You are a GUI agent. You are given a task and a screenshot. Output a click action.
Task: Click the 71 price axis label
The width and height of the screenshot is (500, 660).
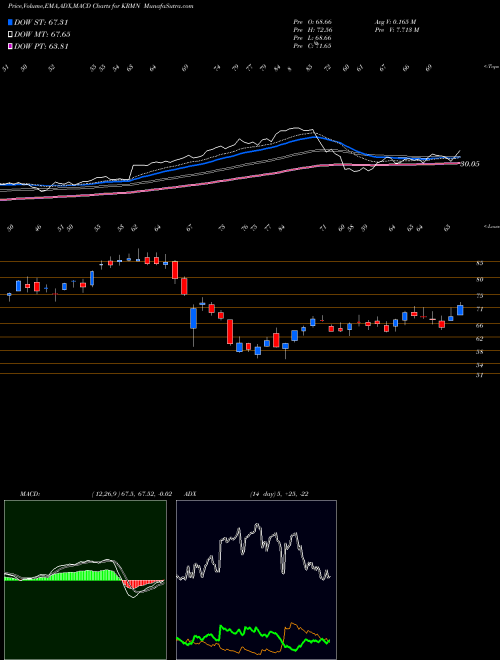[480, 309]
